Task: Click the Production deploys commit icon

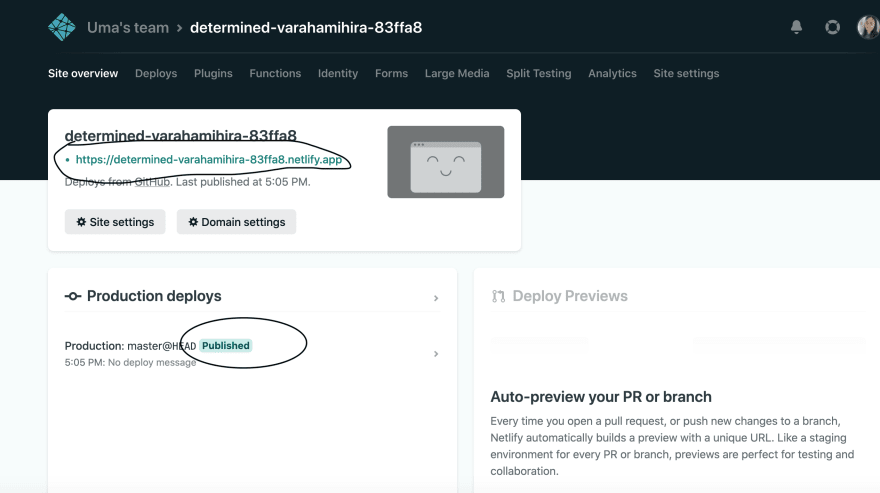Action: click(73, 296)
